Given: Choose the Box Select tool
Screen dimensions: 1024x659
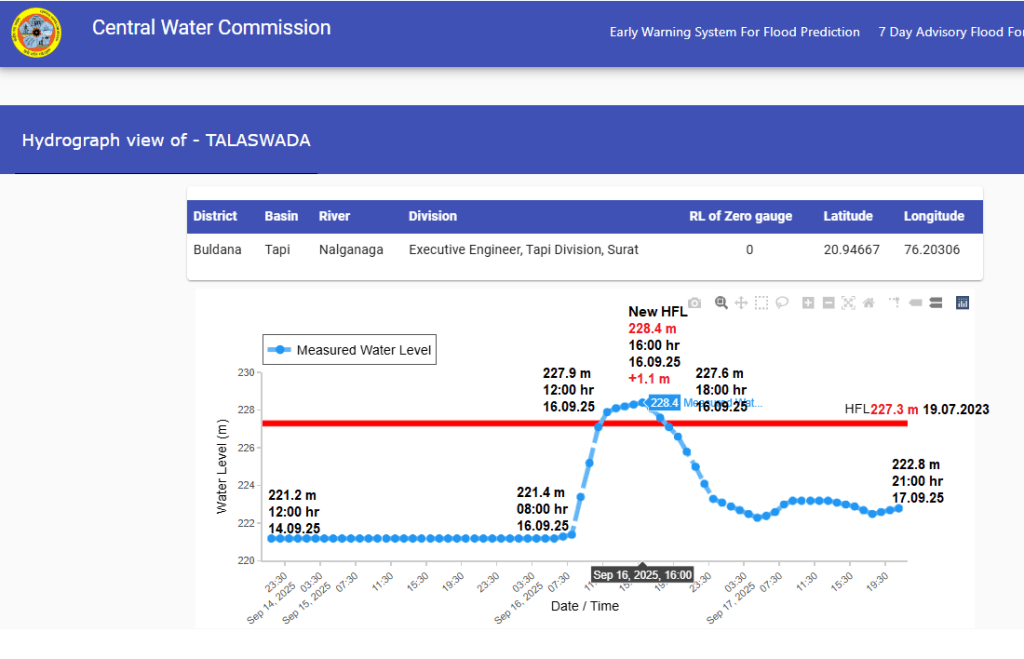Looking at the screenshot, I should [x=761, y=303].
